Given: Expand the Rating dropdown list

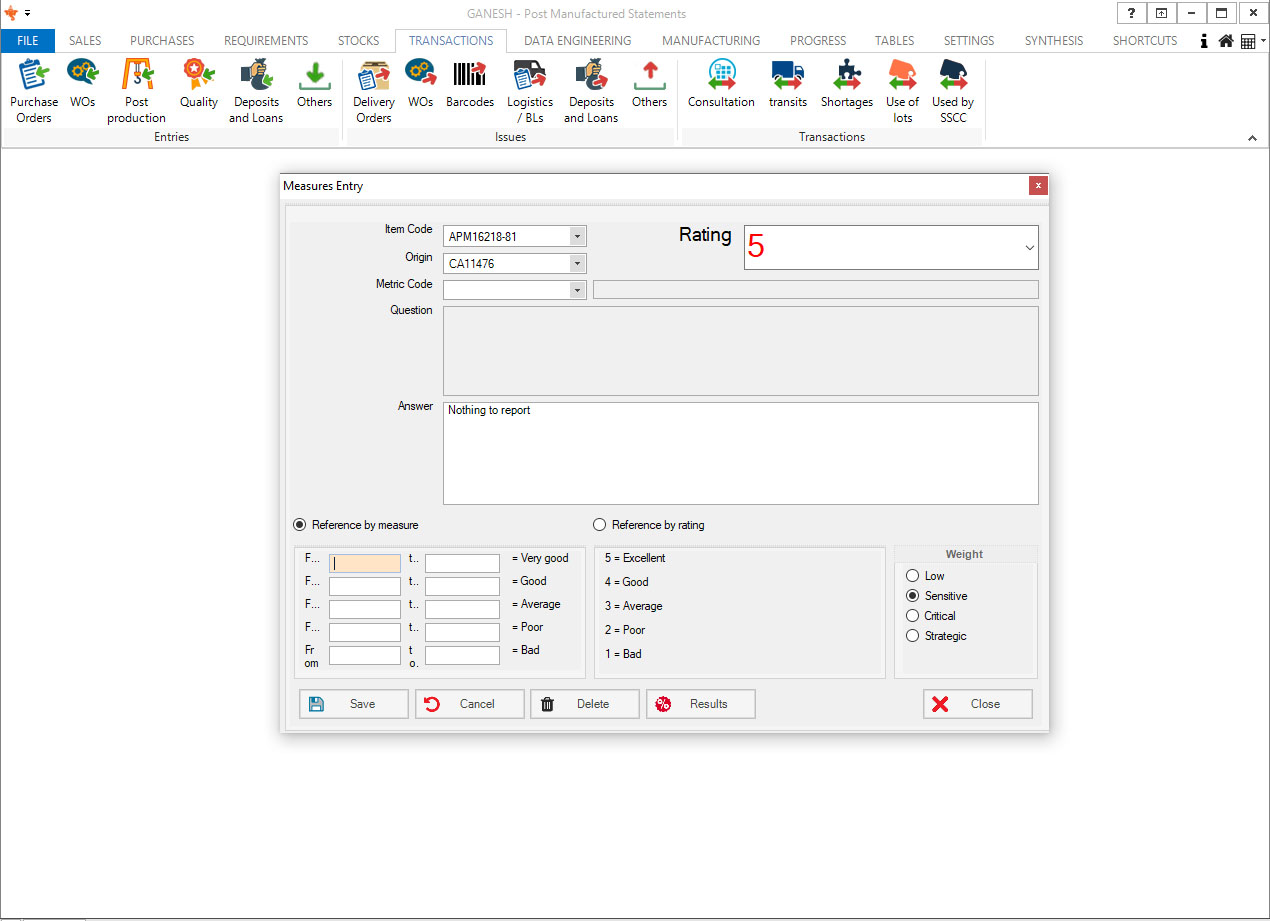Looking at the screenshot, I should [1029, 248].
